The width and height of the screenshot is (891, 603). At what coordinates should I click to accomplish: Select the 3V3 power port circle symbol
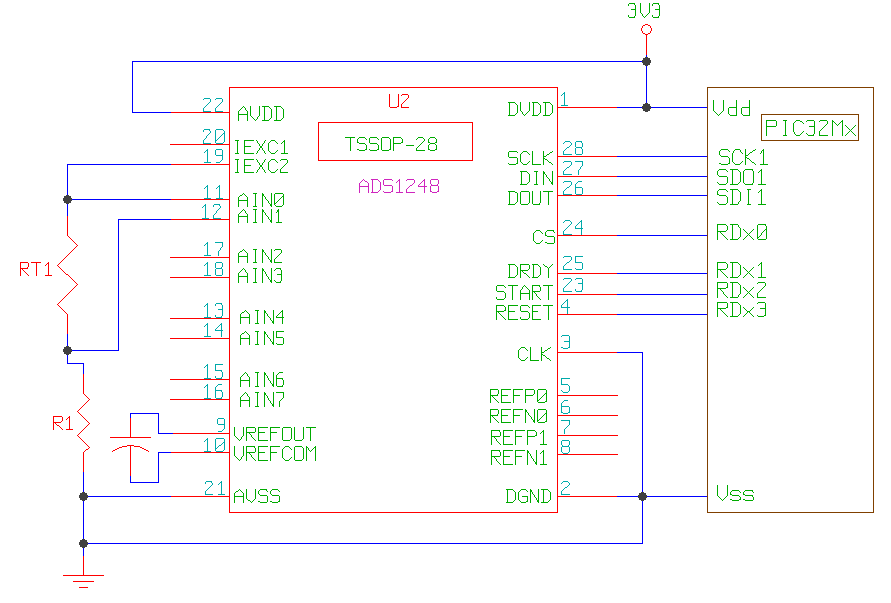tap(646, 30)
